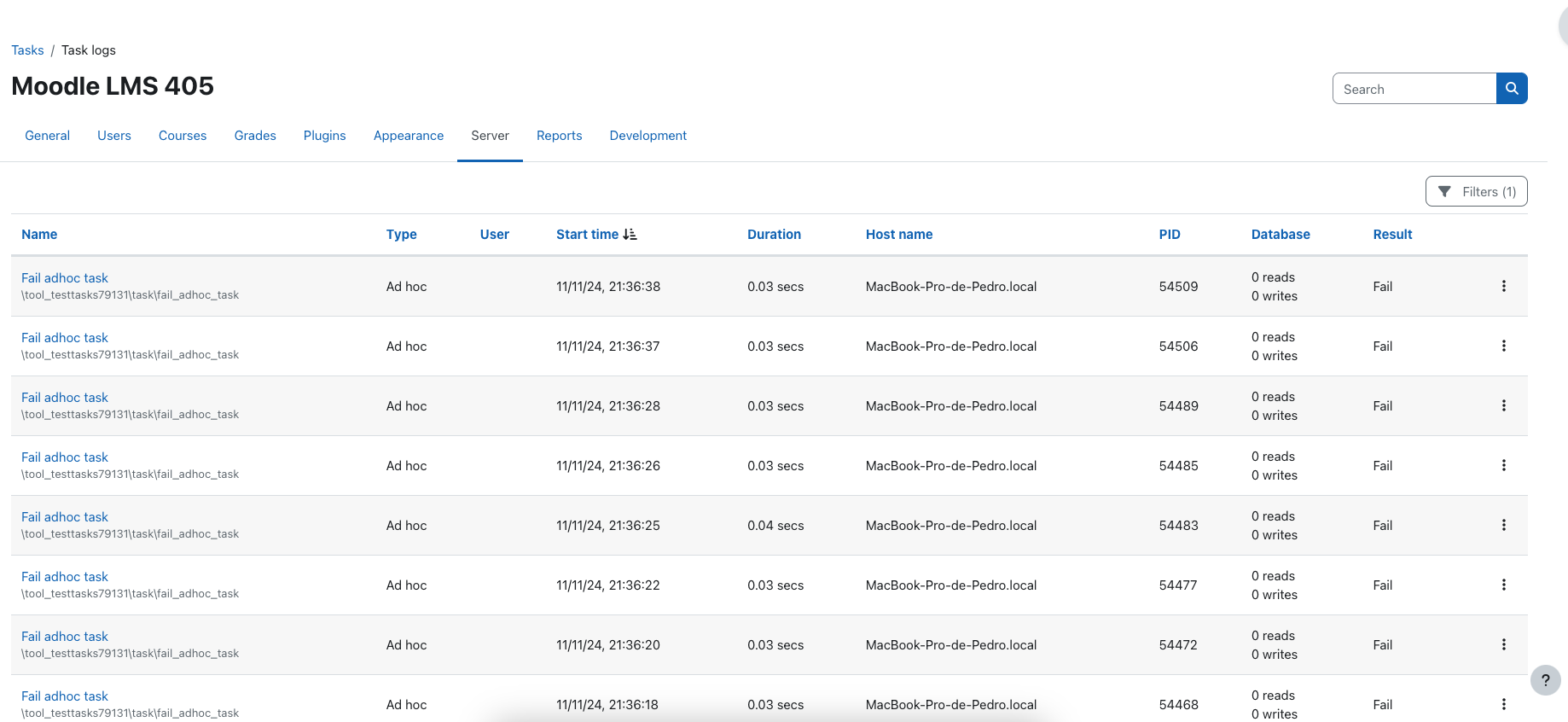1568x722 pixels.
Task: Click PID value 54483
Action: (x=1178, y=526)
